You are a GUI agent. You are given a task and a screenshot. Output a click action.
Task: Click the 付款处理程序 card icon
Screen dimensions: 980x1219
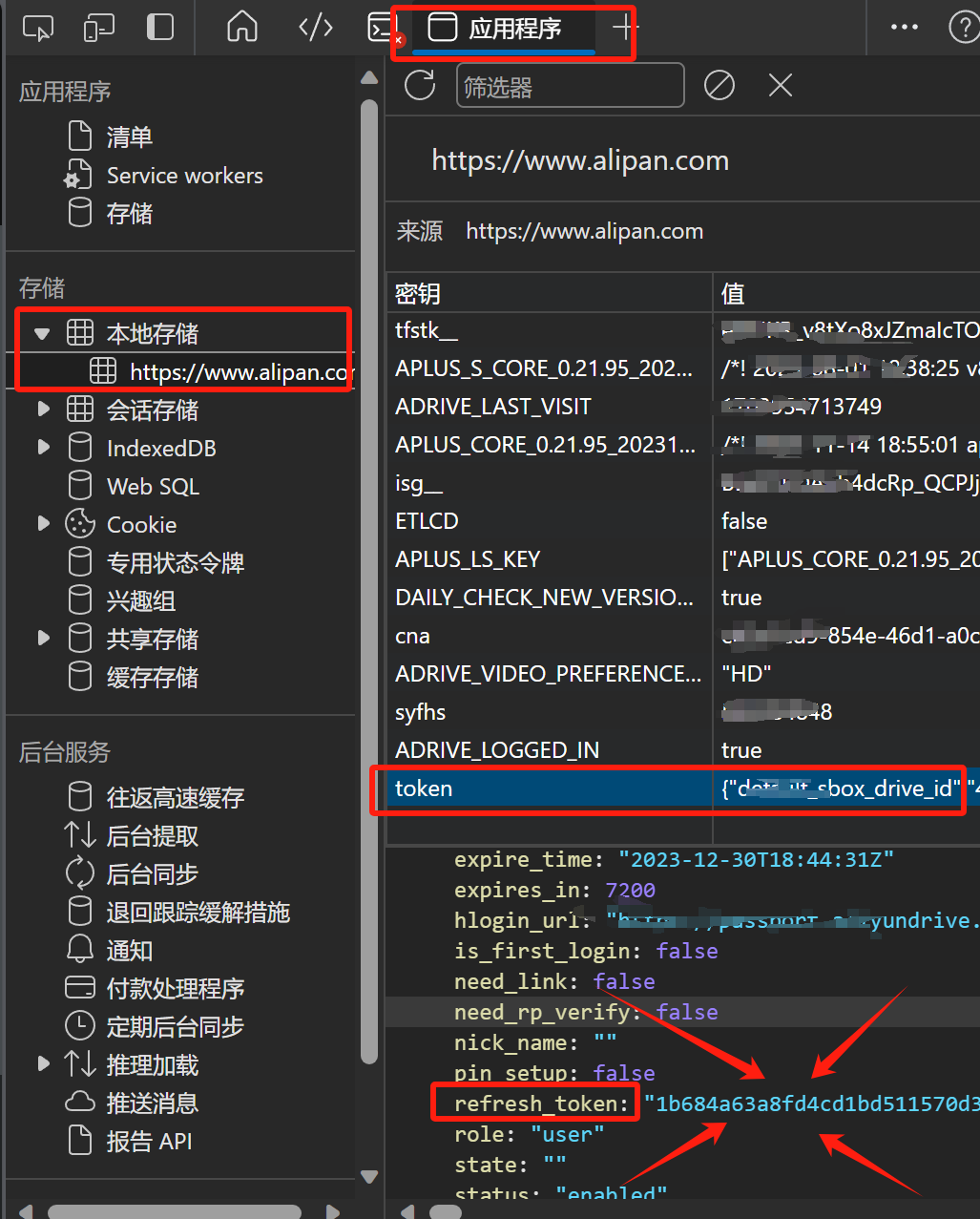(80, 988)
